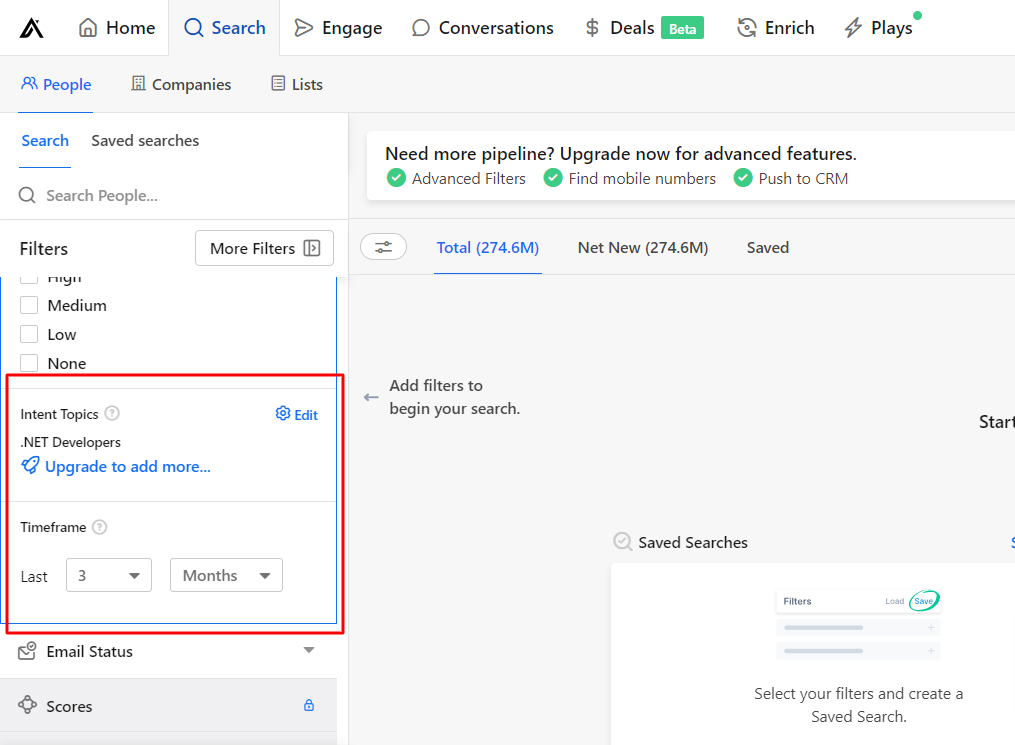The image size is (1015, 745).
Task: Edit the Intent Topics settings
Action: [296, 413]
